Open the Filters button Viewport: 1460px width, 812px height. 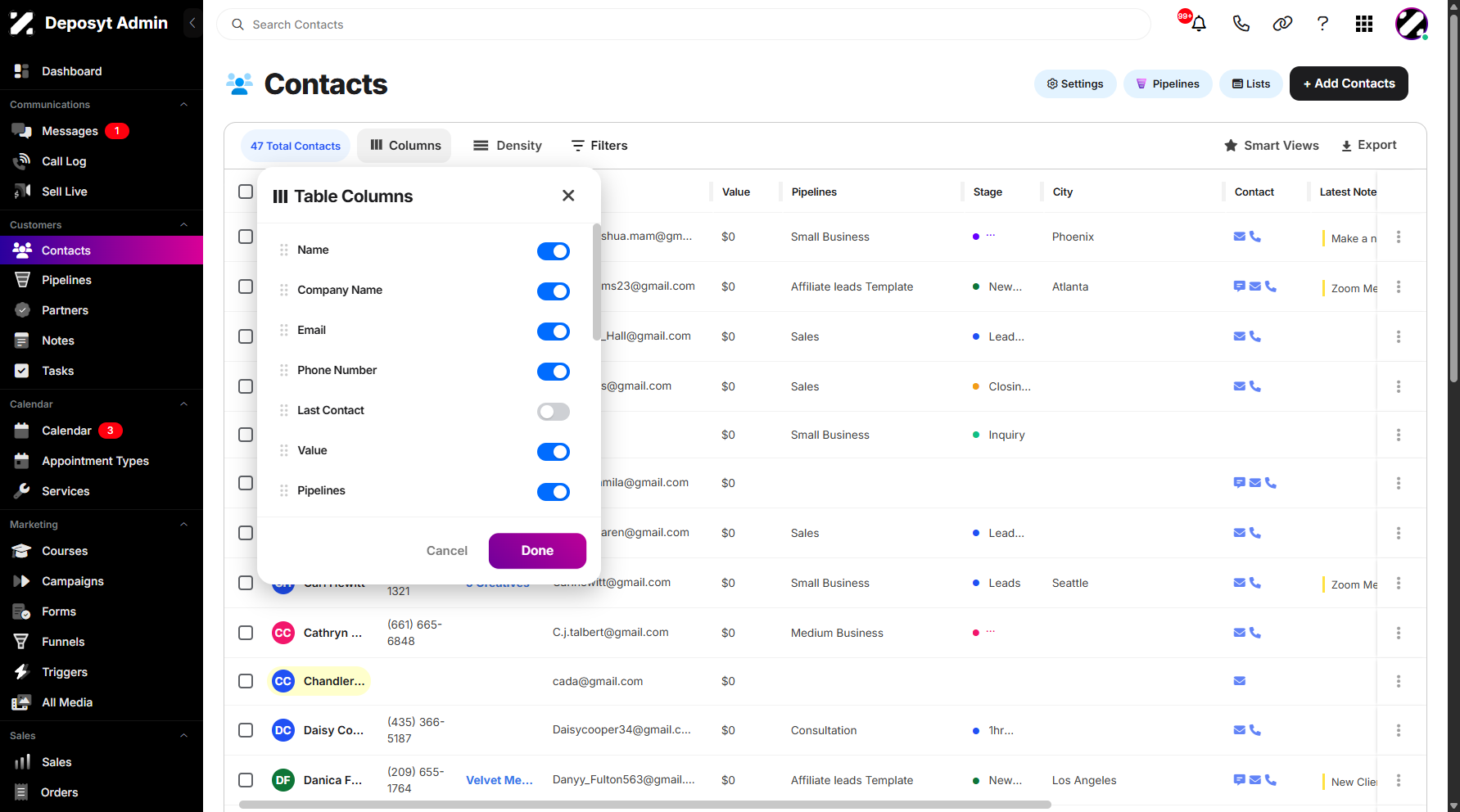[599, 146]
